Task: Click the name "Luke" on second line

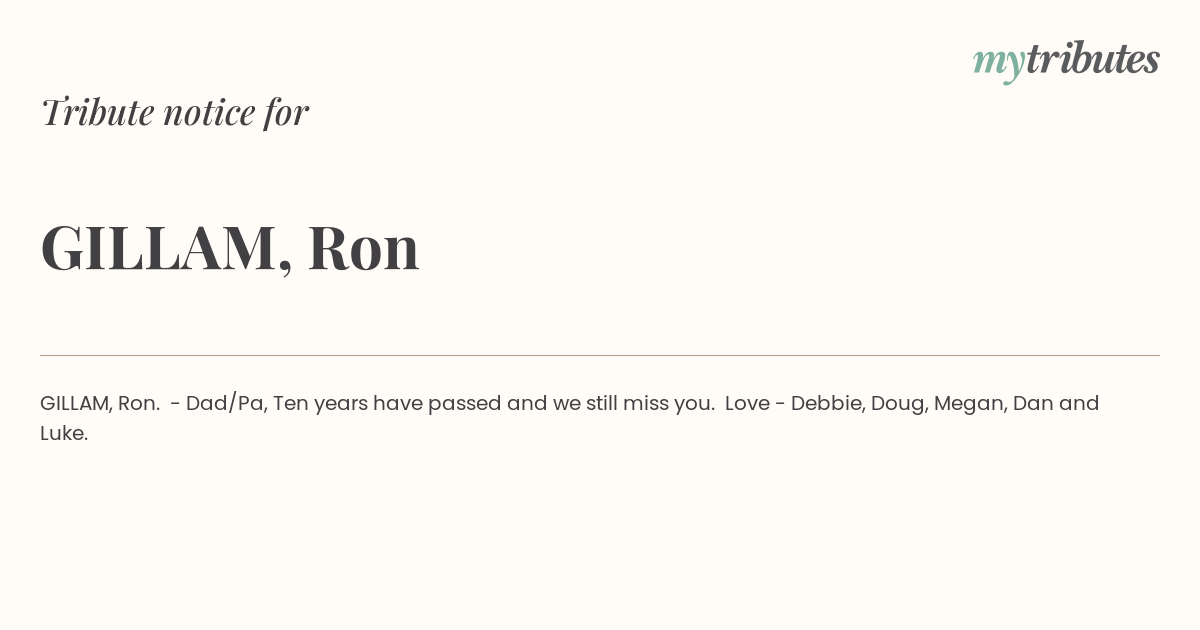Action: [x=63, y=433]
